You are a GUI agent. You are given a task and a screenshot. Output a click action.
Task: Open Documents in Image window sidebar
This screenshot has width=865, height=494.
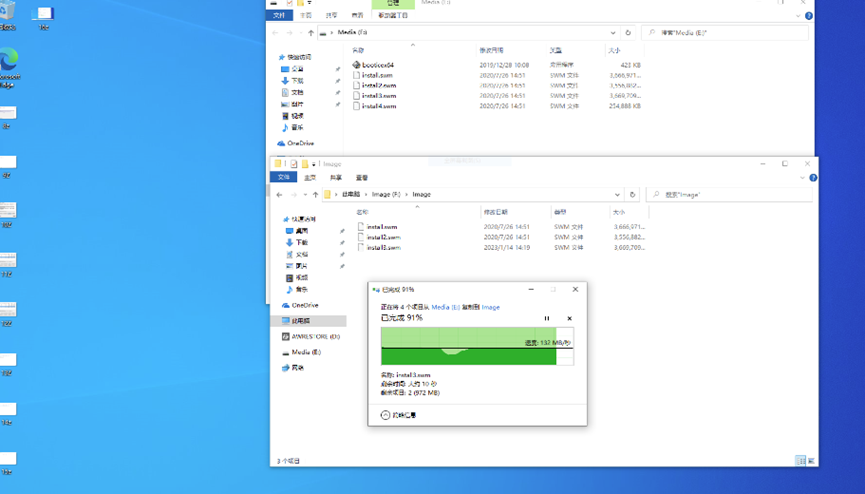coord(297,254)
